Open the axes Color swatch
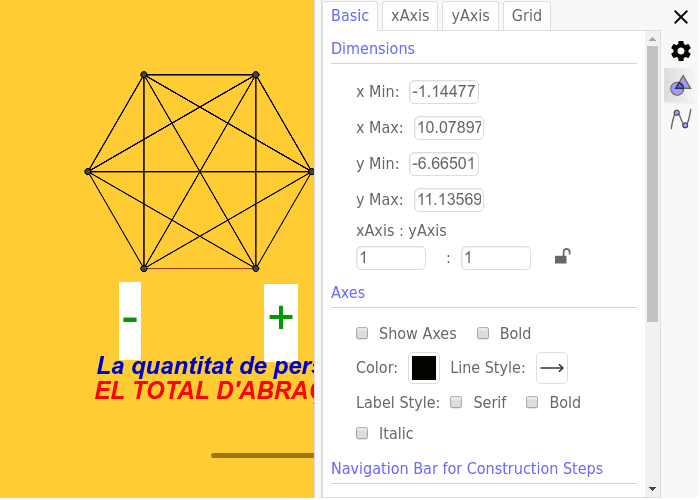 point(424,368)
